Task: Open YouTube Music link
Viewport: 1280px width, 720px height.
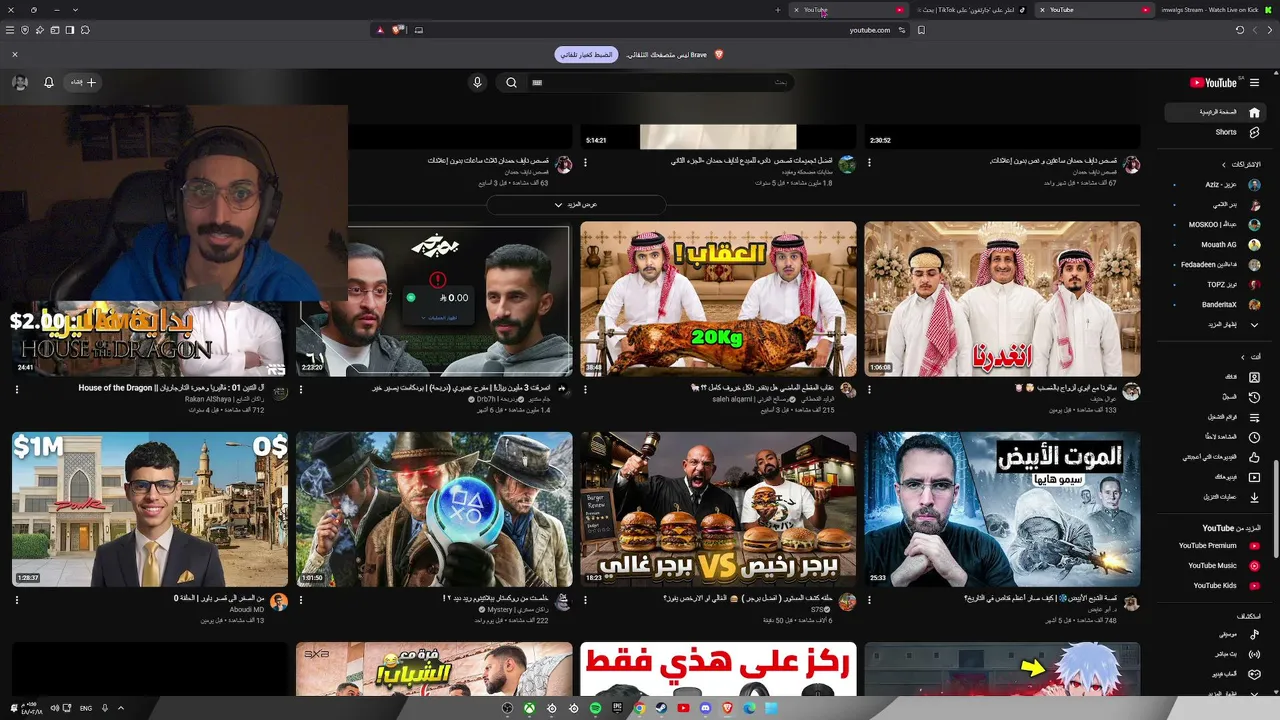Action: click(1216, 566)
